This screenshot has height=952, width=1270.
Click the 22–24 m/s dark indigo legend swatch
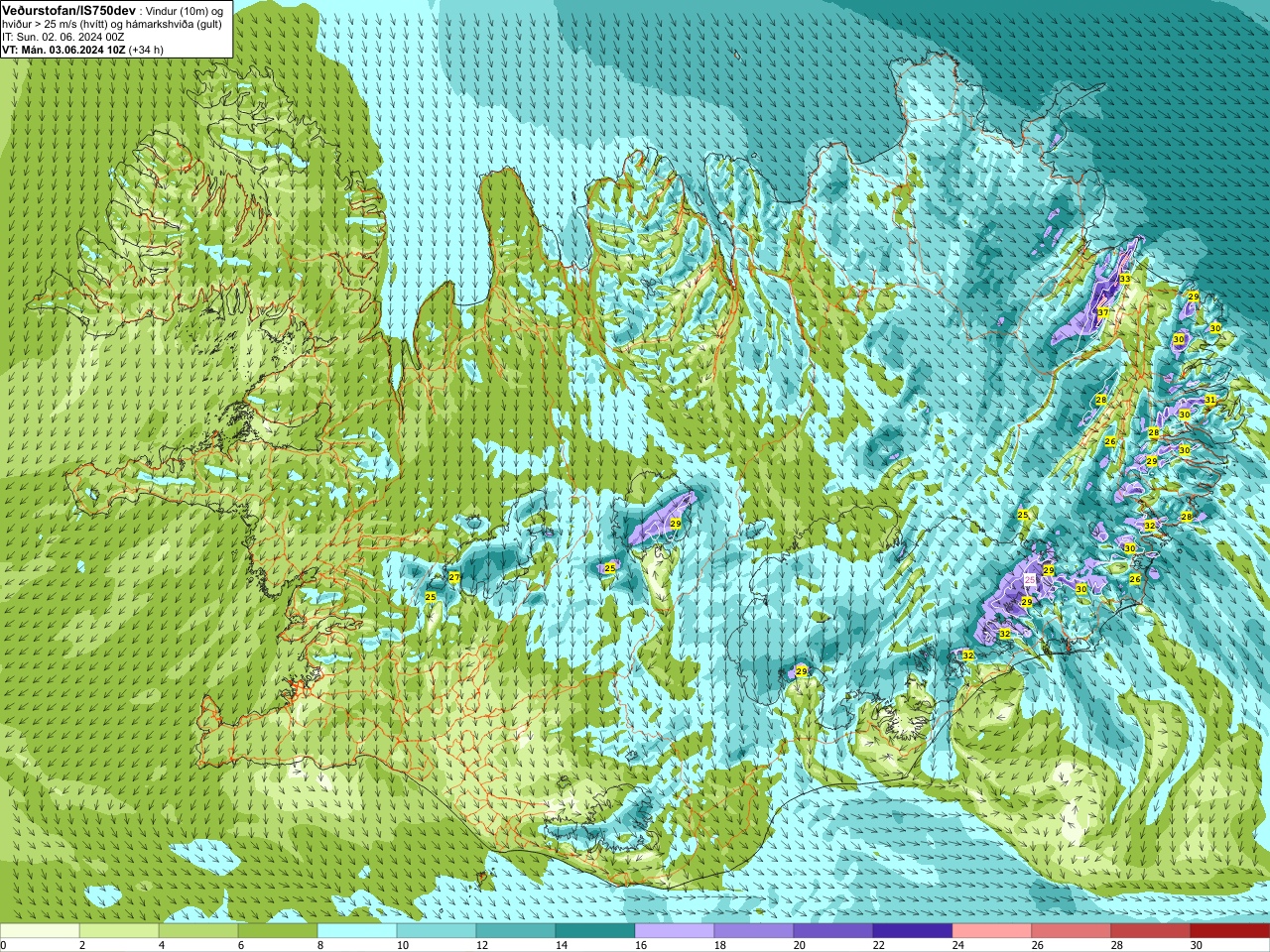913,930
